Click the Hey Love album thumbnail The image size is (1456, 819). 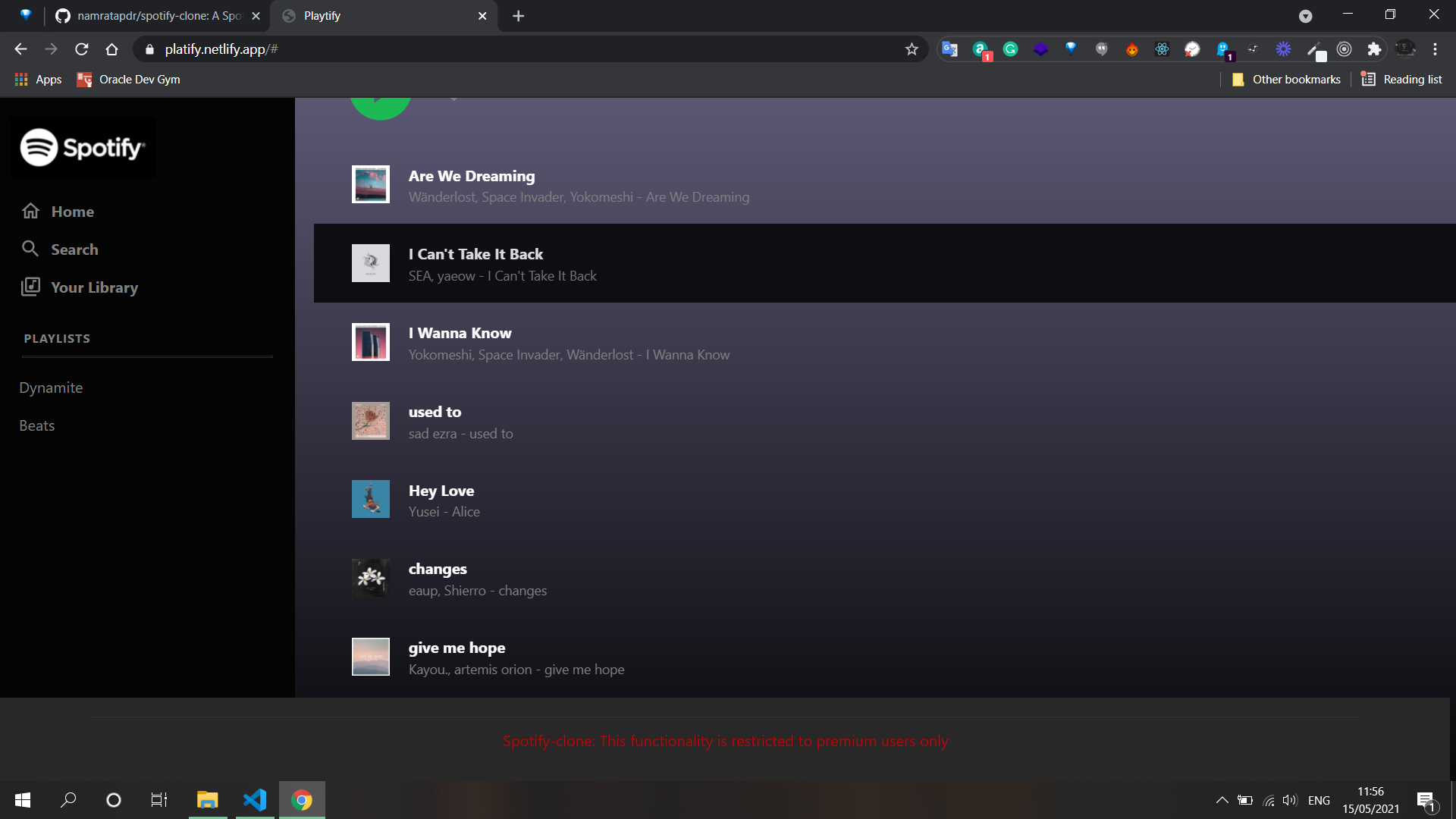[371, 499]
